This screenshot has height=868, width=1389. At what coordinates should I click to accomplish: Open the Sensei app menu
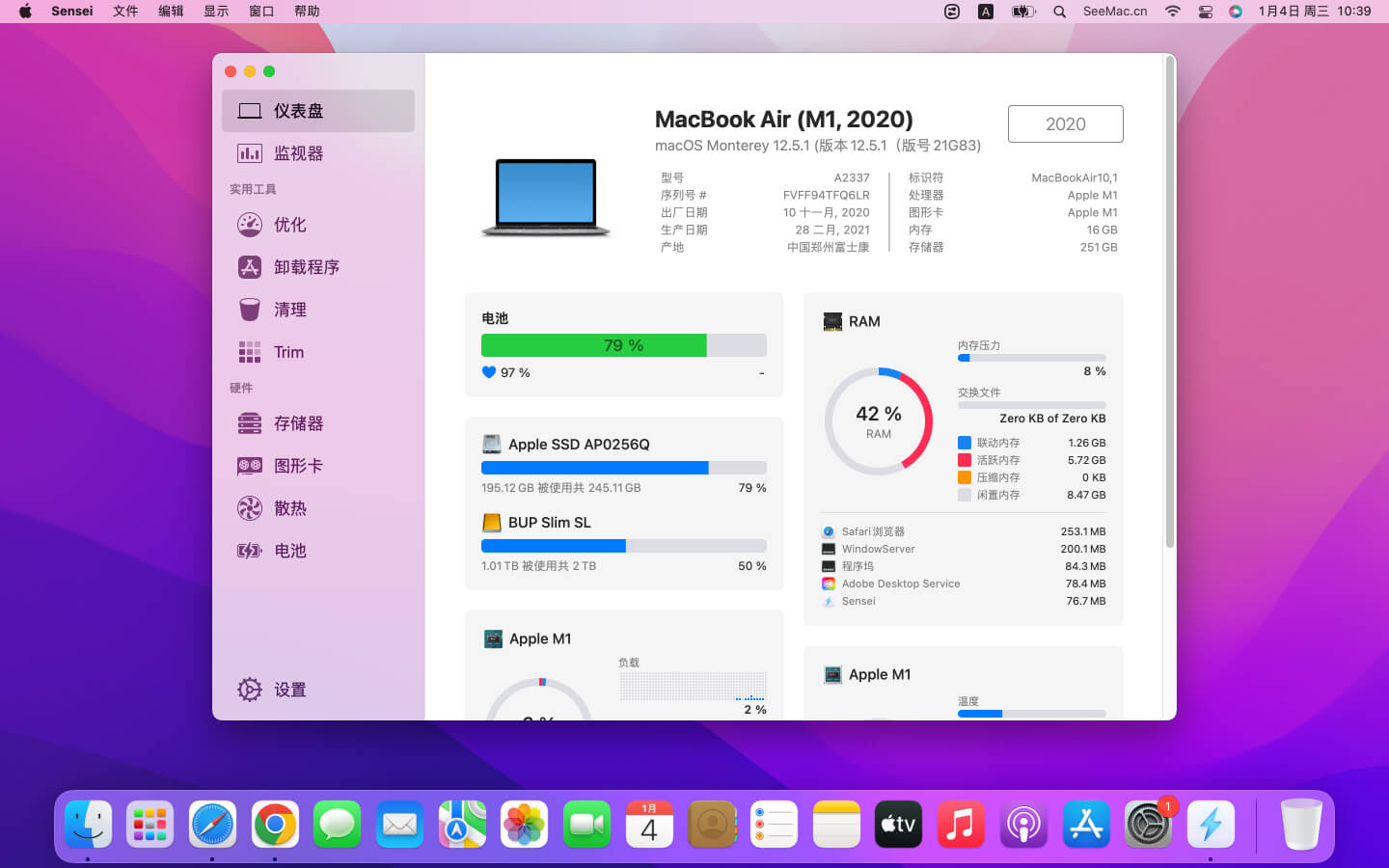pos(72,12)
